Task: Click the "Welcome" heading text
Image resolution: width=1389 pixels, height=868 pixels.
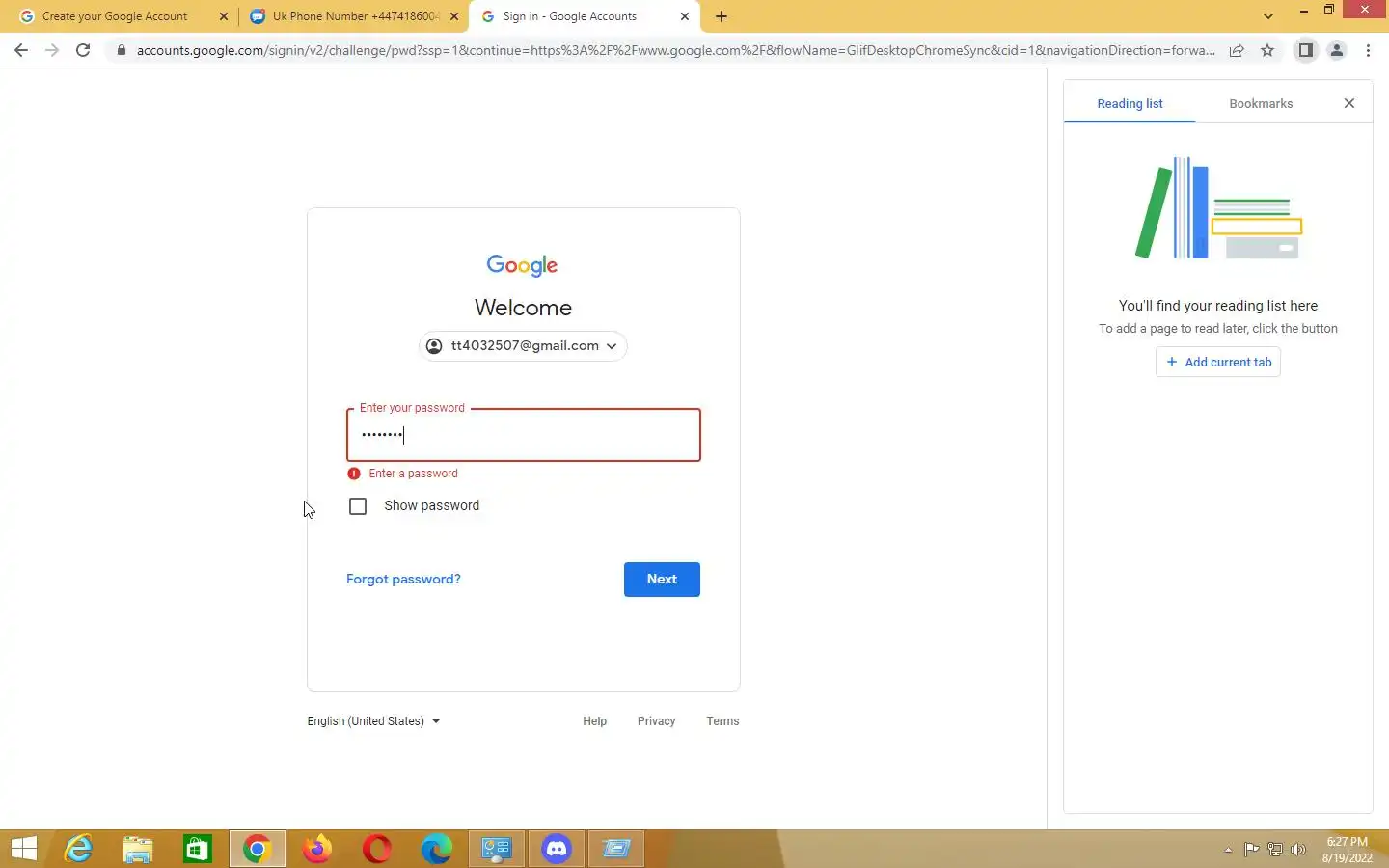Action: pos(524,308)
